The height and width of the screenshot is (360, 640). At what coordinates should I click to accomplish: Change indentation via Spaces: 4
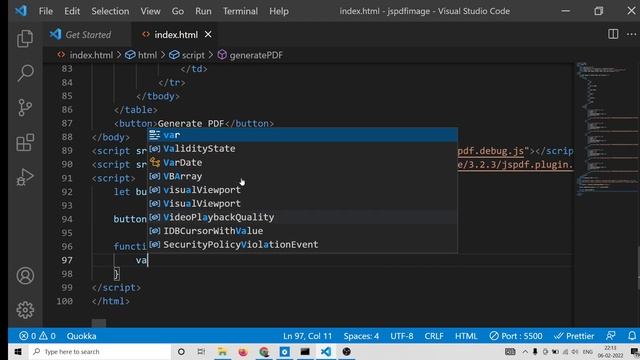tap(361, 336)
